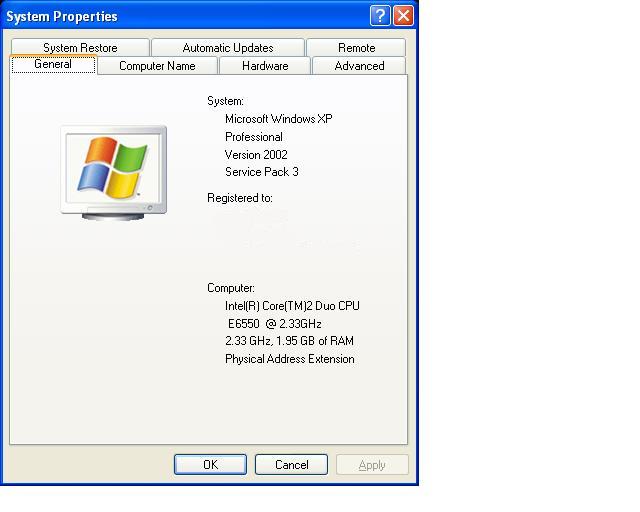Image resolution: width=640 pixels, height=512 pixels.
Task: Switch to the Automatic Updates tab
Action: [x=228, y=47]
